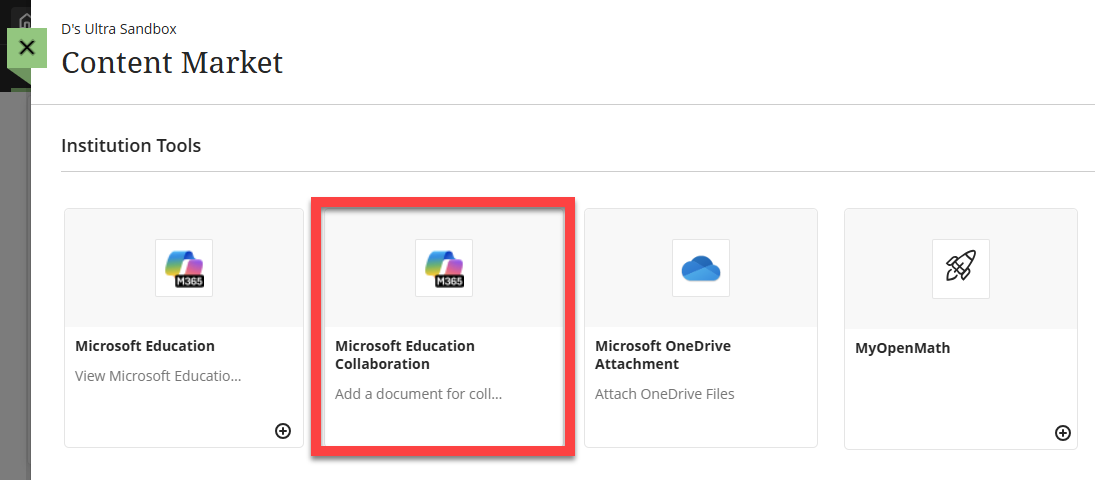
Task: Click the Microsoft Education Collaboration M365 icon
Action: [444, 268]
